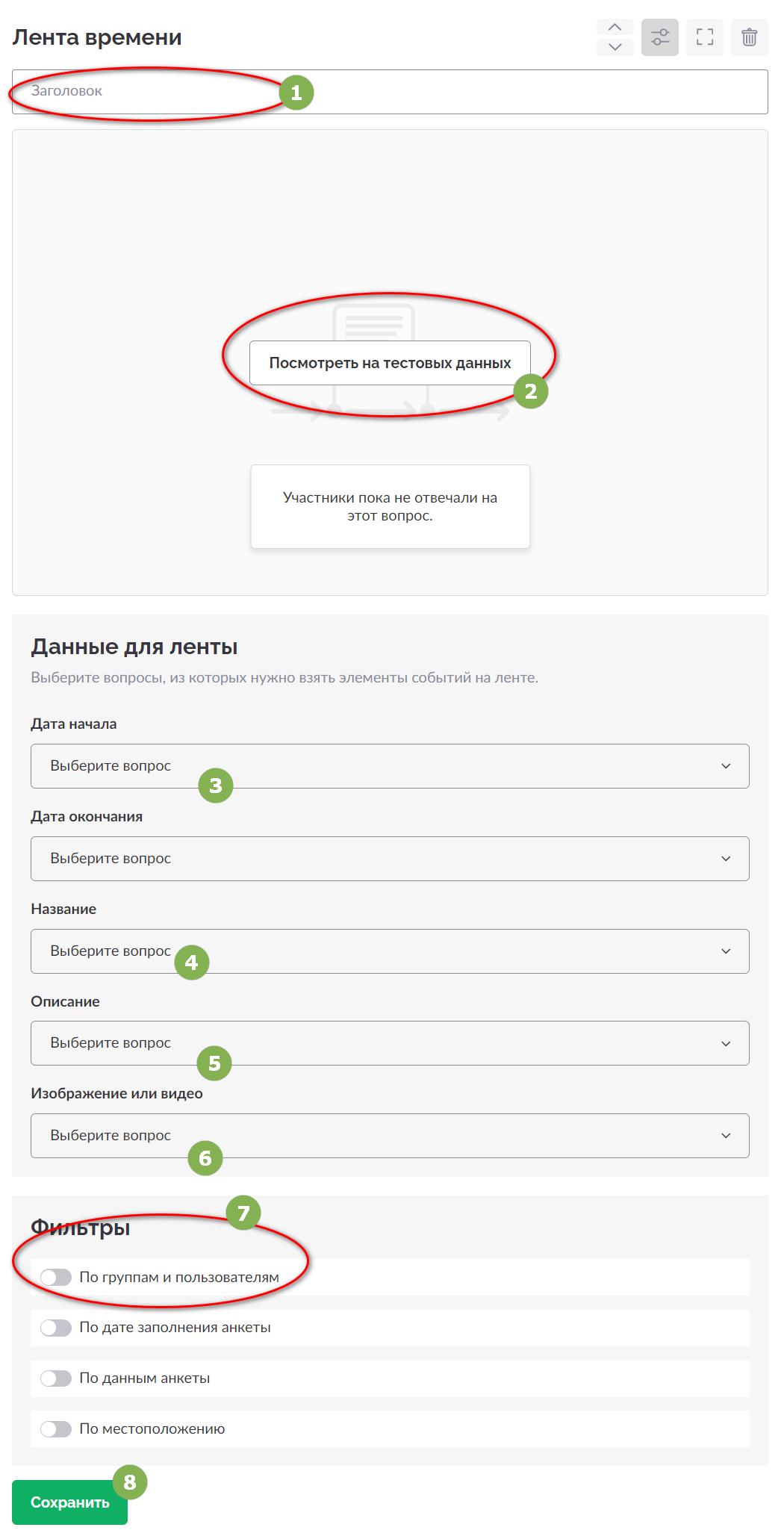Click Посмотреть на тестовых данных button

(x=390, y=363)
